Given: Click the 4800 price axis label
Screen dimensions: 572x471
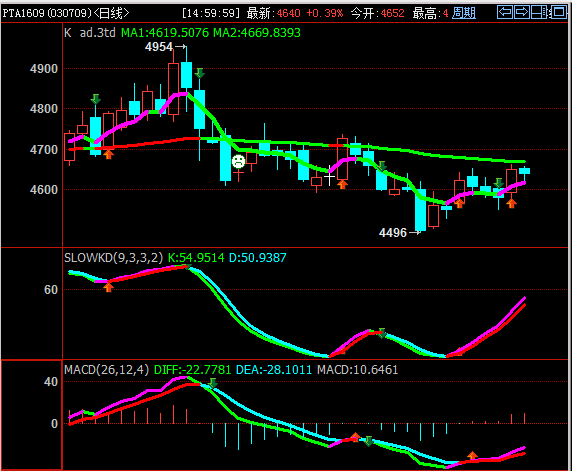Looking at the screenshot, I should (44, 109).
